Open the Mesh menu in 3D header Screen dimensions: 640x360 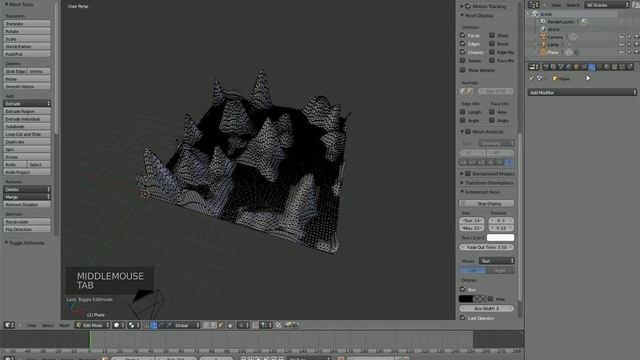(x=64, y=326)
